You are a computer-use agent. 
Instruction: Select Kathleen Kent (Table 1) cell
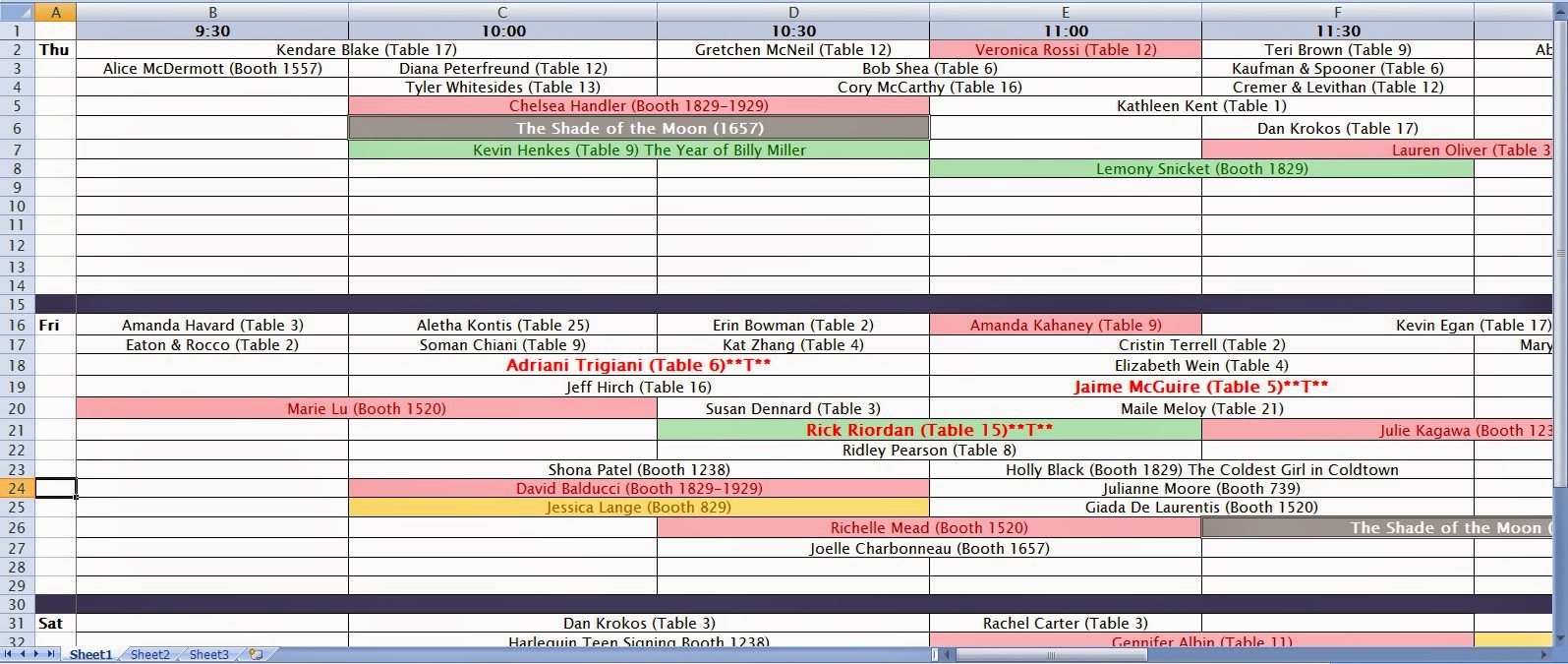click(x=1201, y=105)
